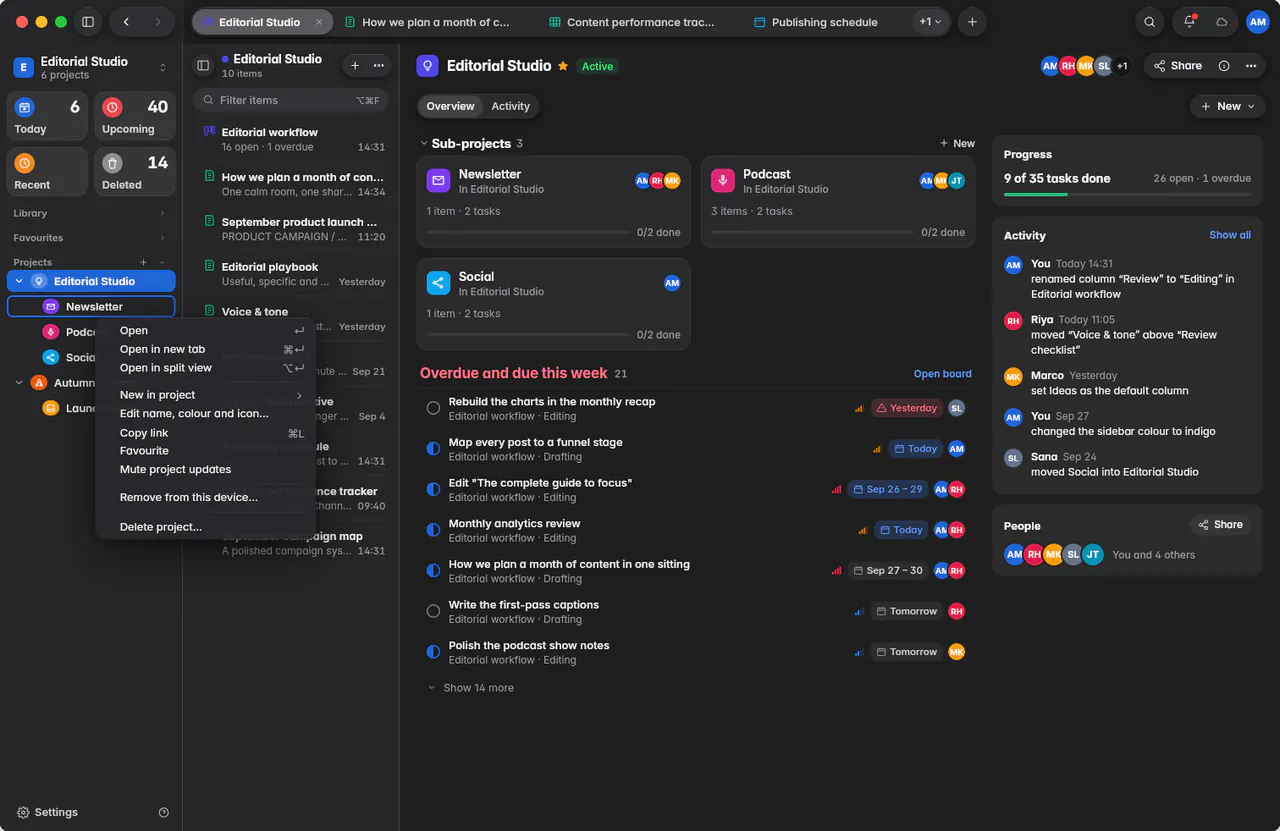Collapse the Editorial Studio tree node
Image resolution: width=1280 pixels, height=831 pixels.
coord(19,281)
